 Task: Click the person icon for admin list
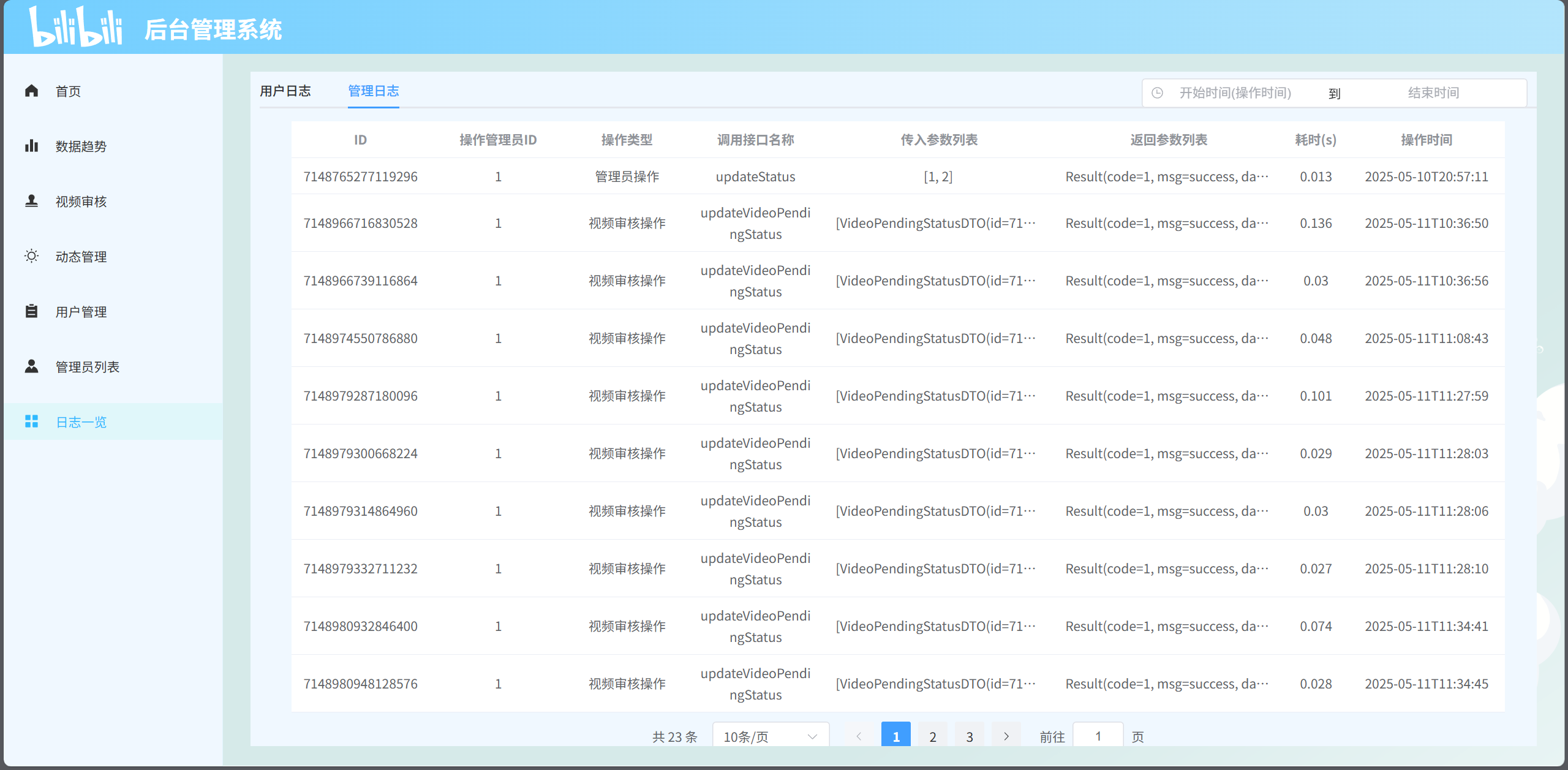point(31,366)
